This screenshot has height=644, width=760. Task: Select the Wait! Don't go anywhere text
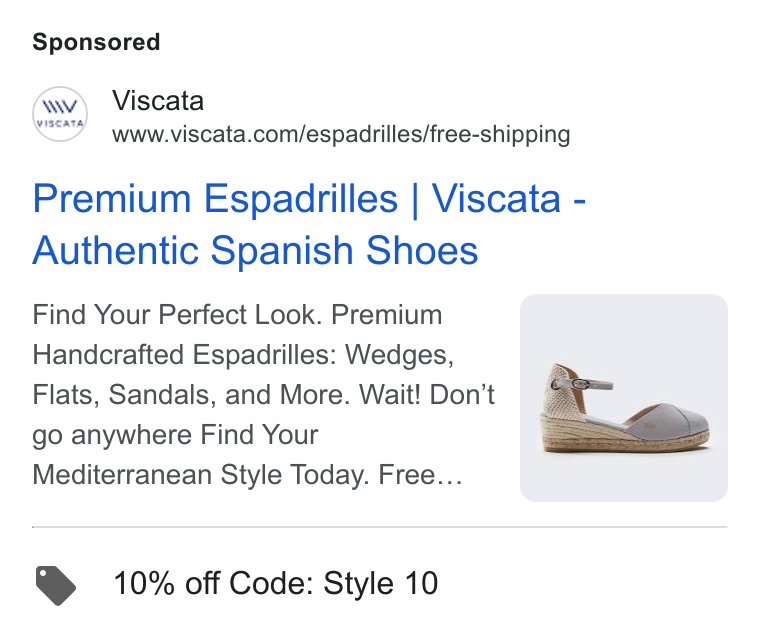coord(263,414)
